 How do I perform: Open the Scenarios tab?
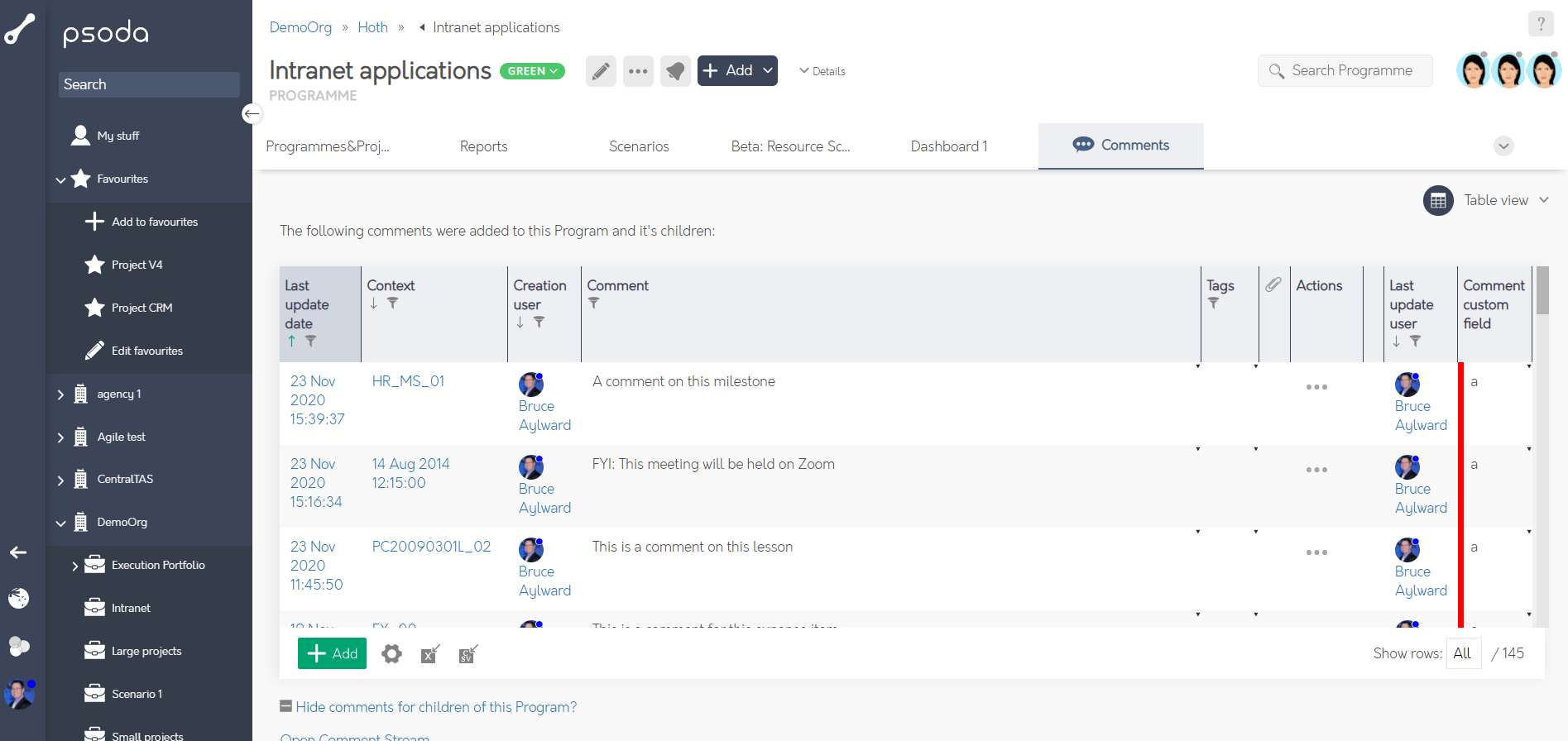[638, 146]
